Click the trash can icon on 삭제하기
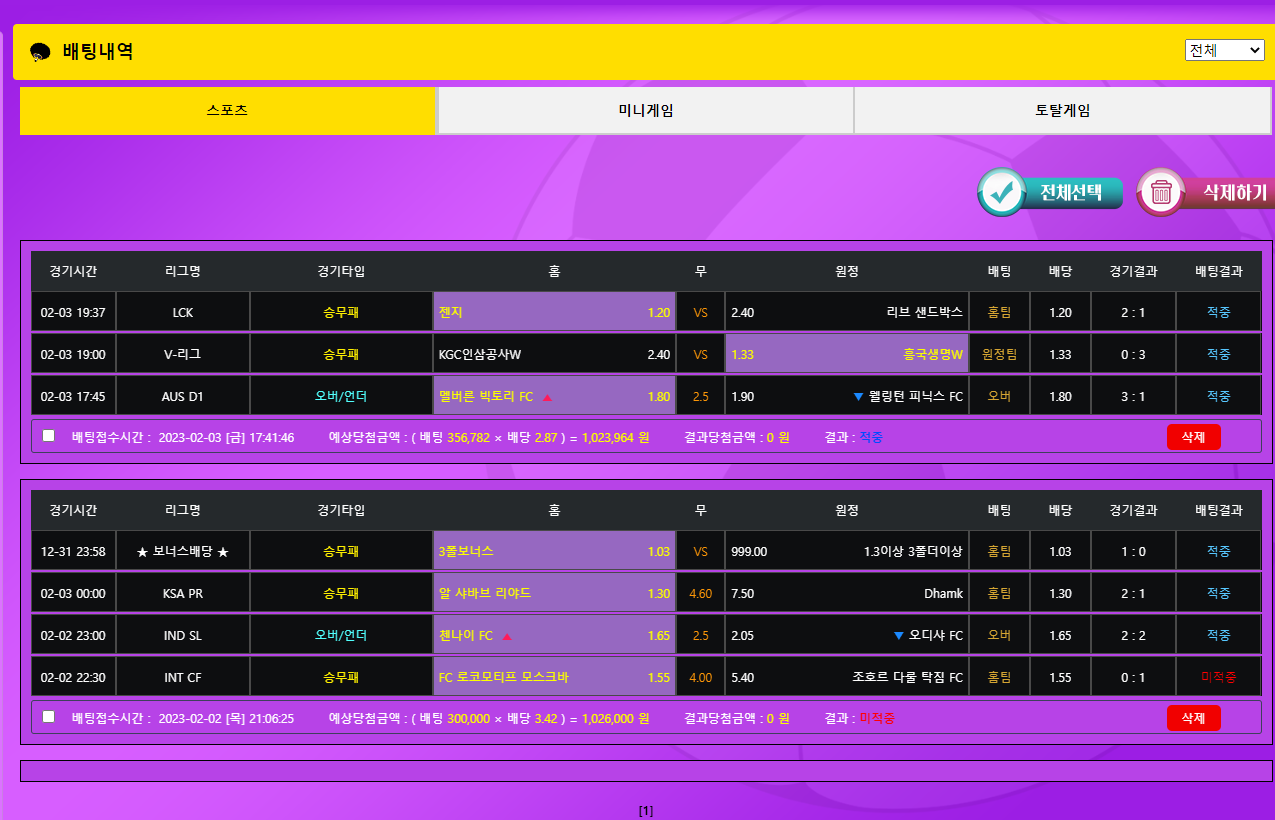 [1161, 193]
